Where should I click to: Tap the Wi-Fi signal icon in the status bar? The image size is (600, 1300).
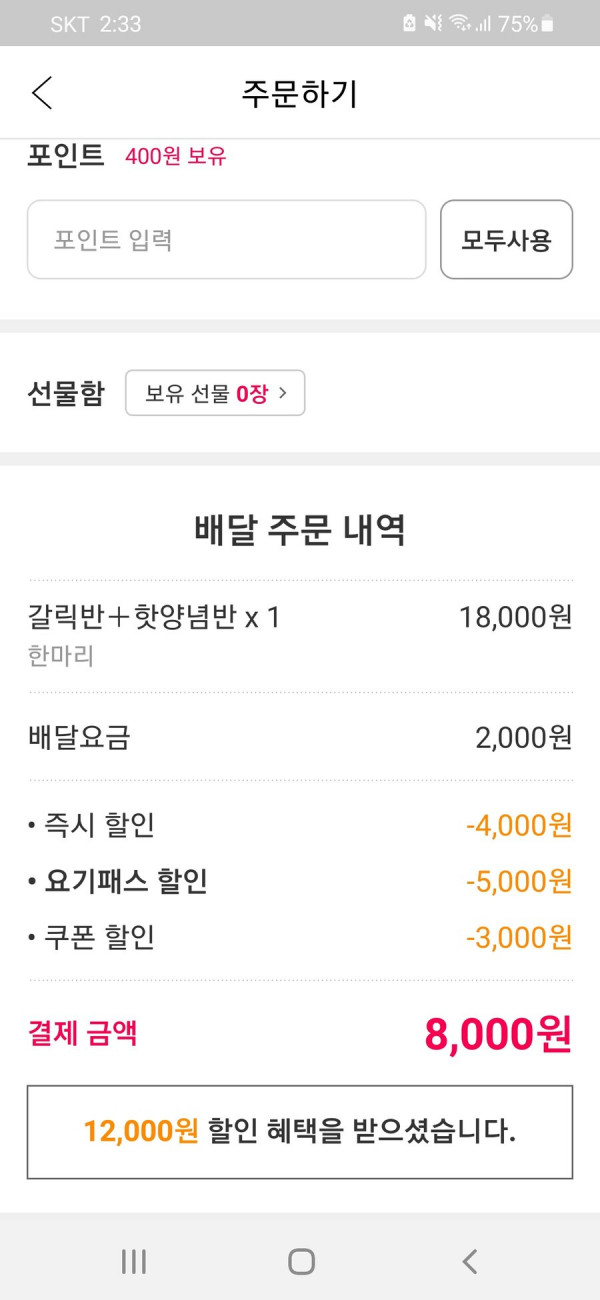pyautogui.click(x=459, y=24)
